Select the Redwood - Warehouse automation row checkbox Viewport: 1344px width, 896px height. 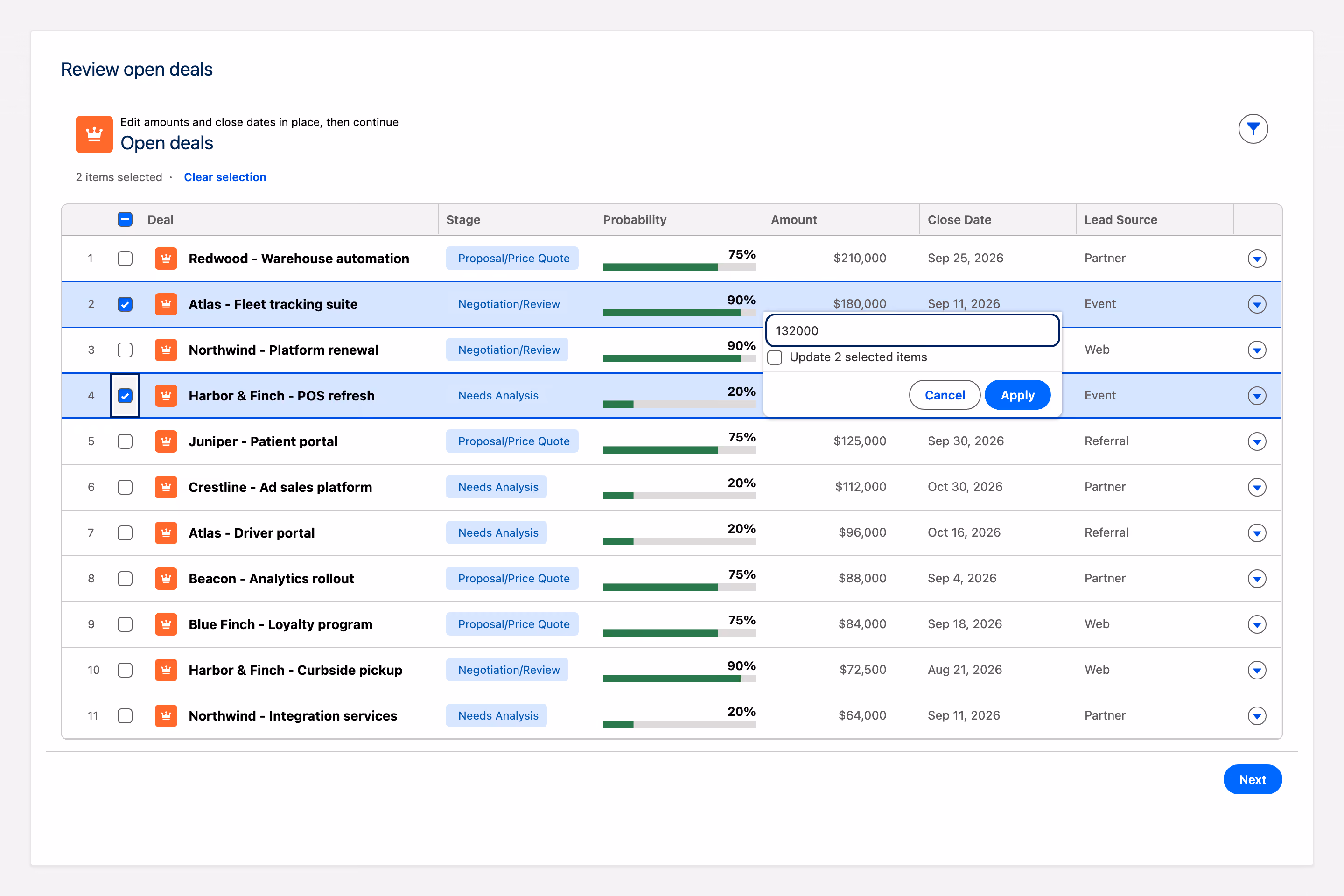pos(125,258)
